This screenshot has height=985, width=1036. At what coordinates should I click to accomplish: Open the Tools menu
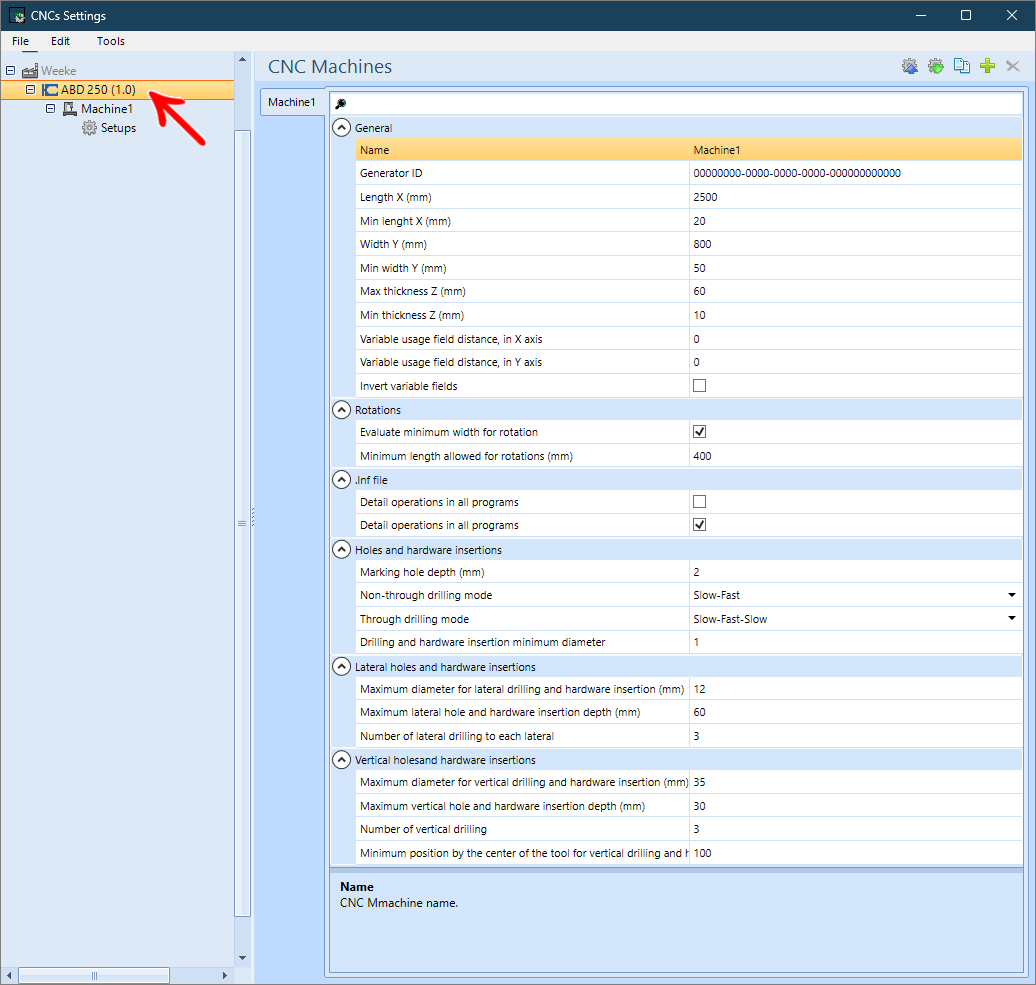pos(110,41)
